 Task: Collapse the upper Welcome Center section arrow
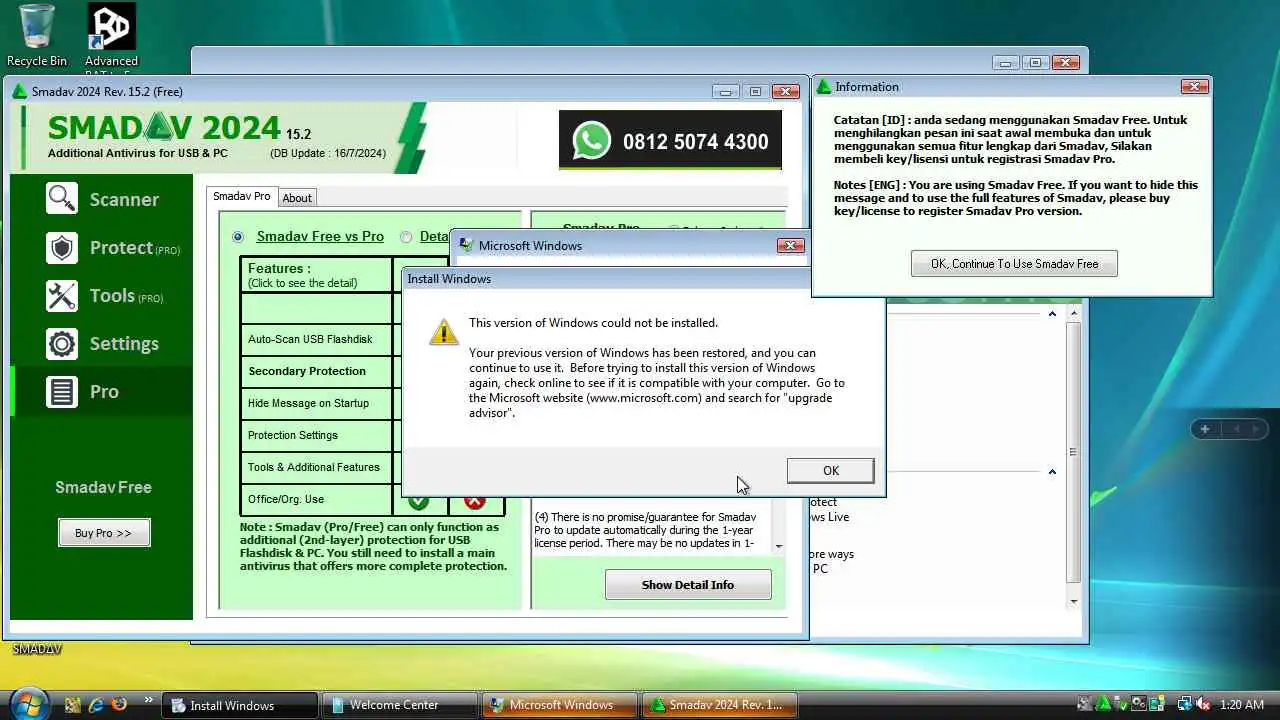pyautogui.click(x=1052, y=314)
